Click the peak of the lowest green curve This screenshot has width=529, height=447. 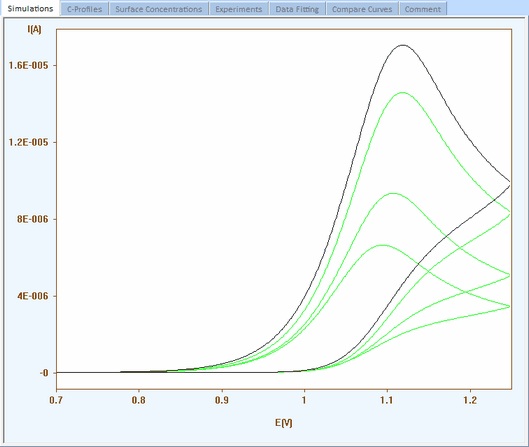(x=382, y=245)
